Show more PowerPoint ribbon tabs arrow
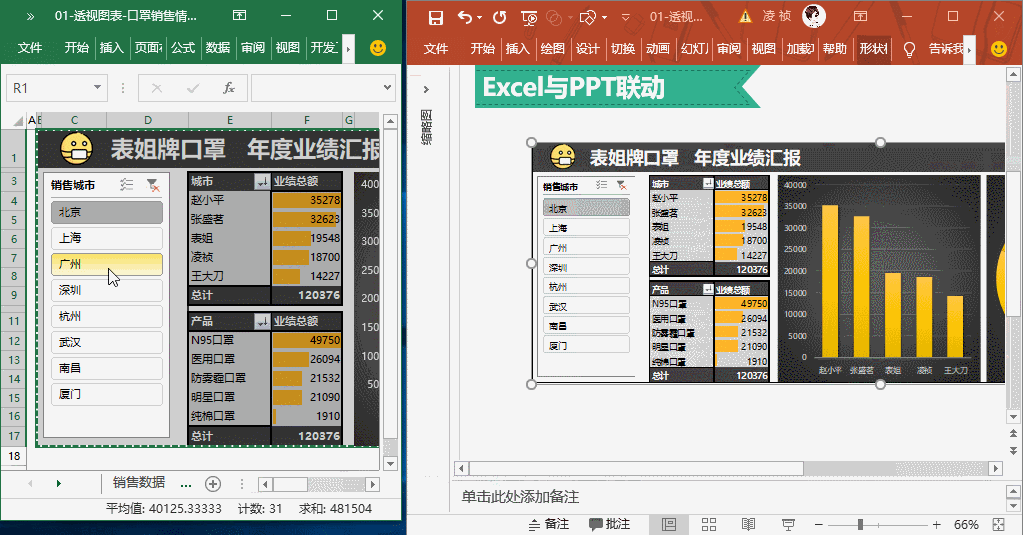 point(970,49)
